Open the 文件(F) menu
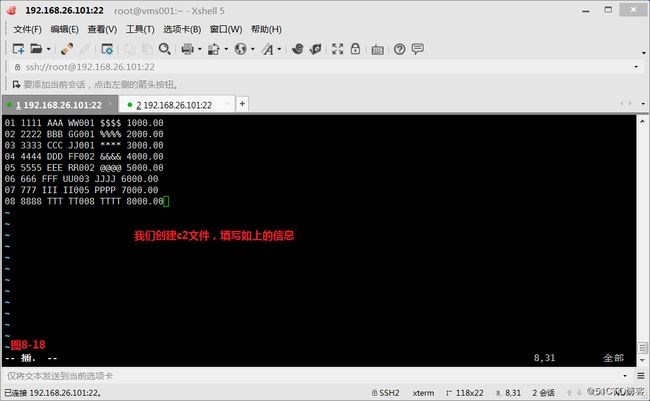The height and width of the screenshot is (401, 650). pyautogui.click(x=27, y=29)
